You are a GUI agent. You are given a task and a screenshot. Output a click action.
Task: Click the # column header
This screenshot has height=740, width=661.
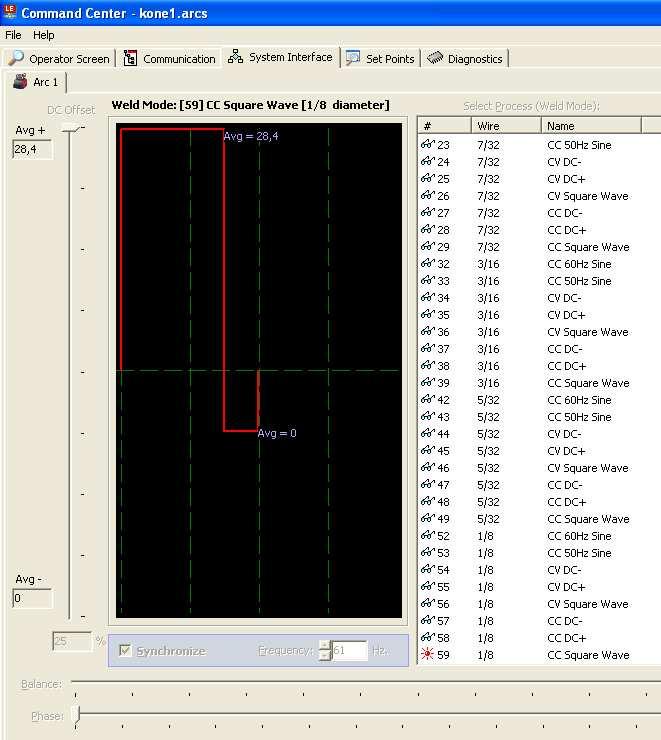pyautogui.click(x=444, y=126)
